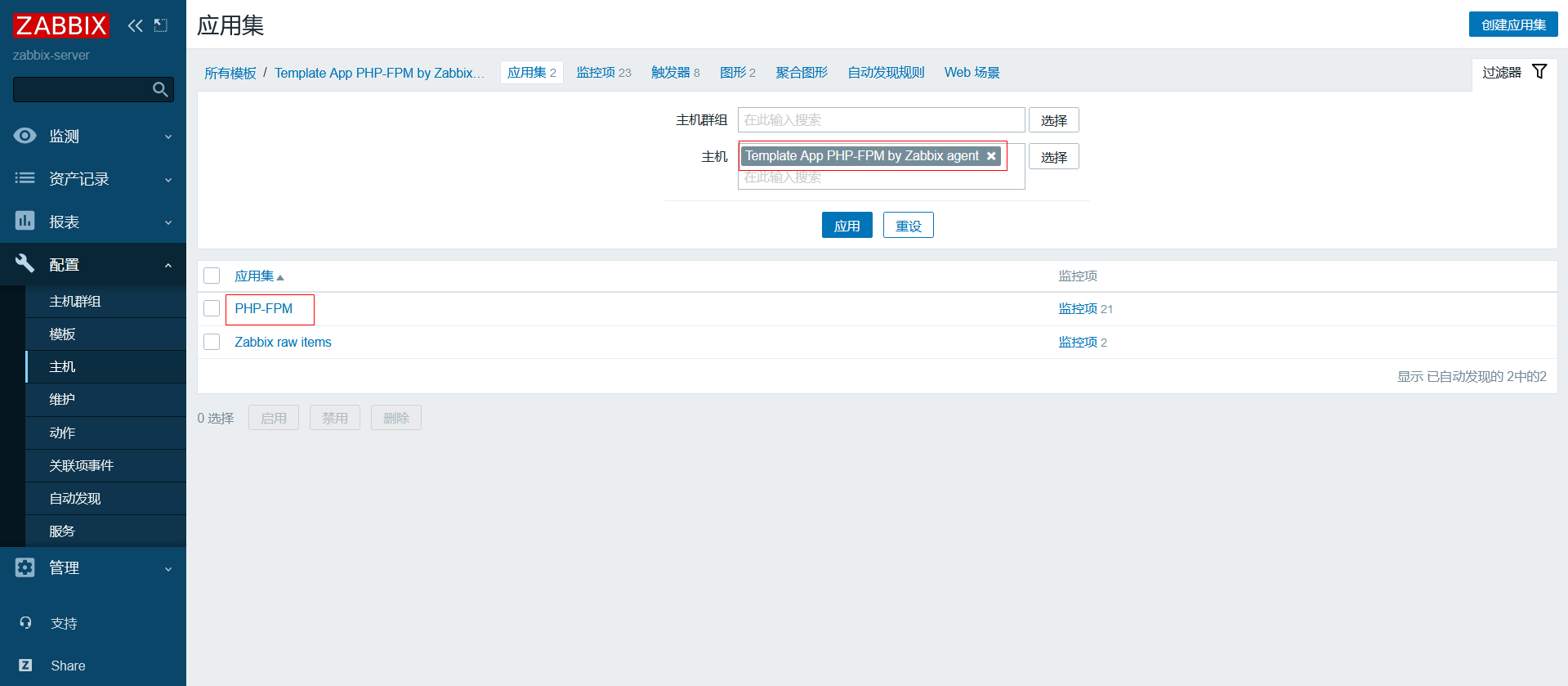Expand the 监测 menu chevron
The width and height of the screenshot is (1568, 686).
(x=168, y=137)
